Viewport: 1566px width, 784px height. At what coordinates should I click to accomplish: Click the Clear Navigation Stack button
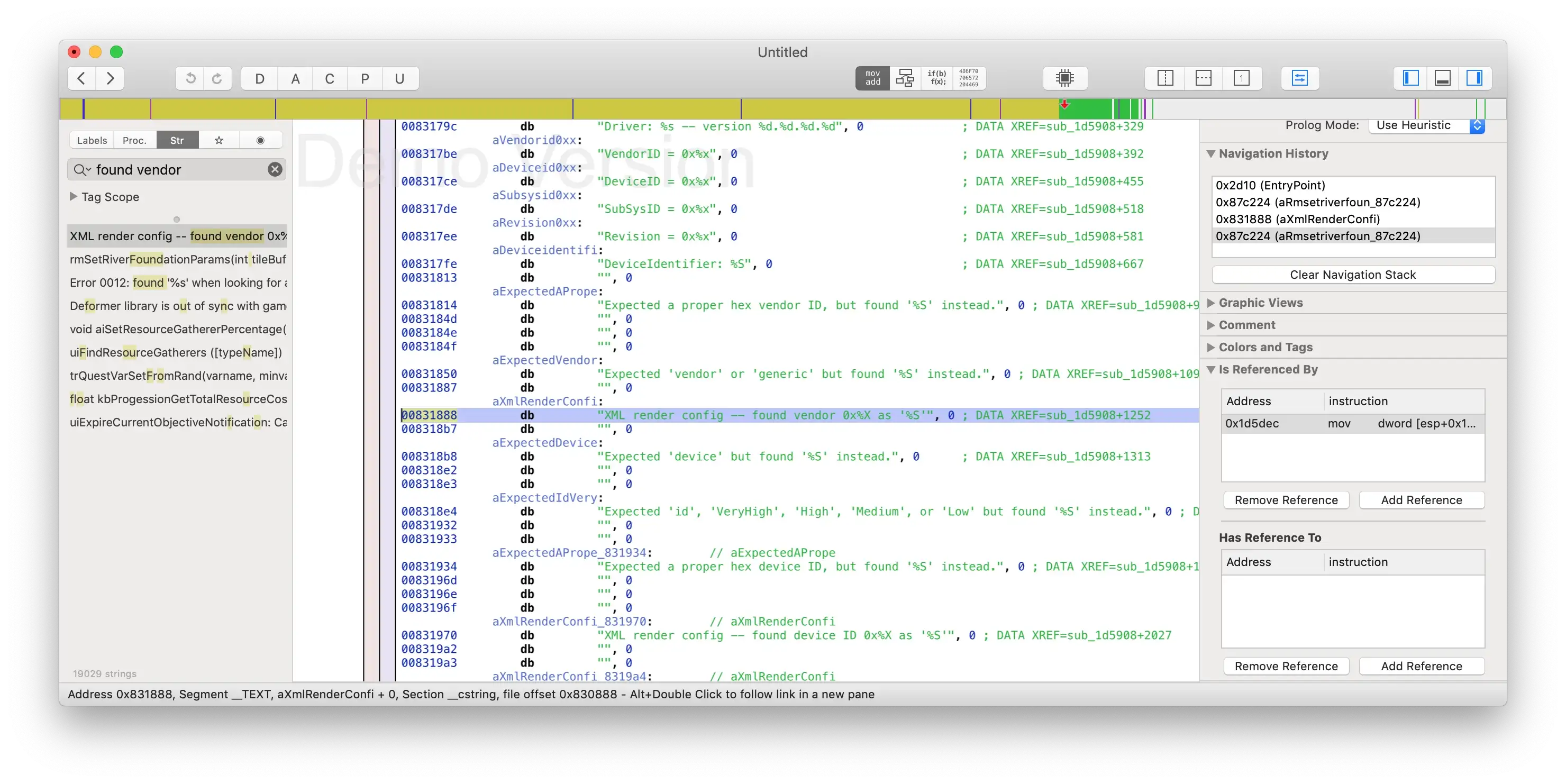1353,275
